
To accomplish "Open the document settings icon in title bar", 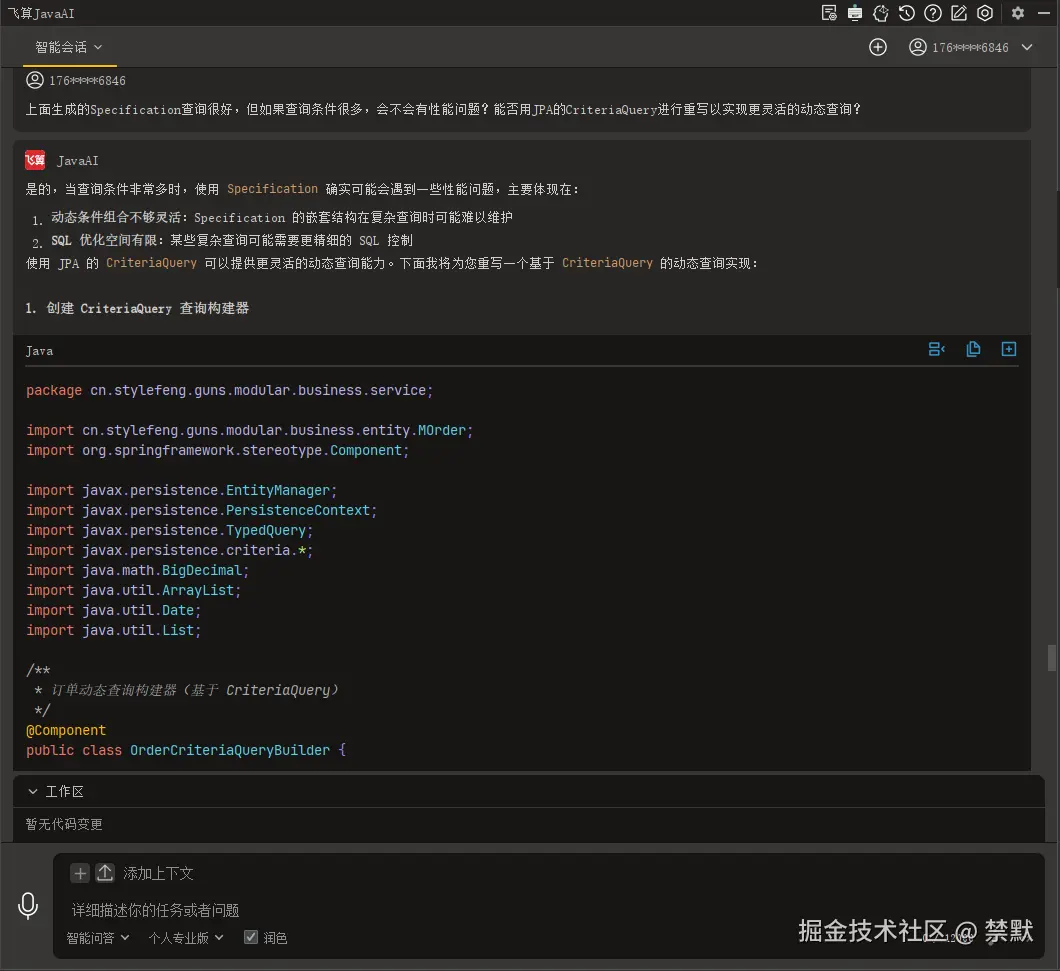I will [829, 13].
